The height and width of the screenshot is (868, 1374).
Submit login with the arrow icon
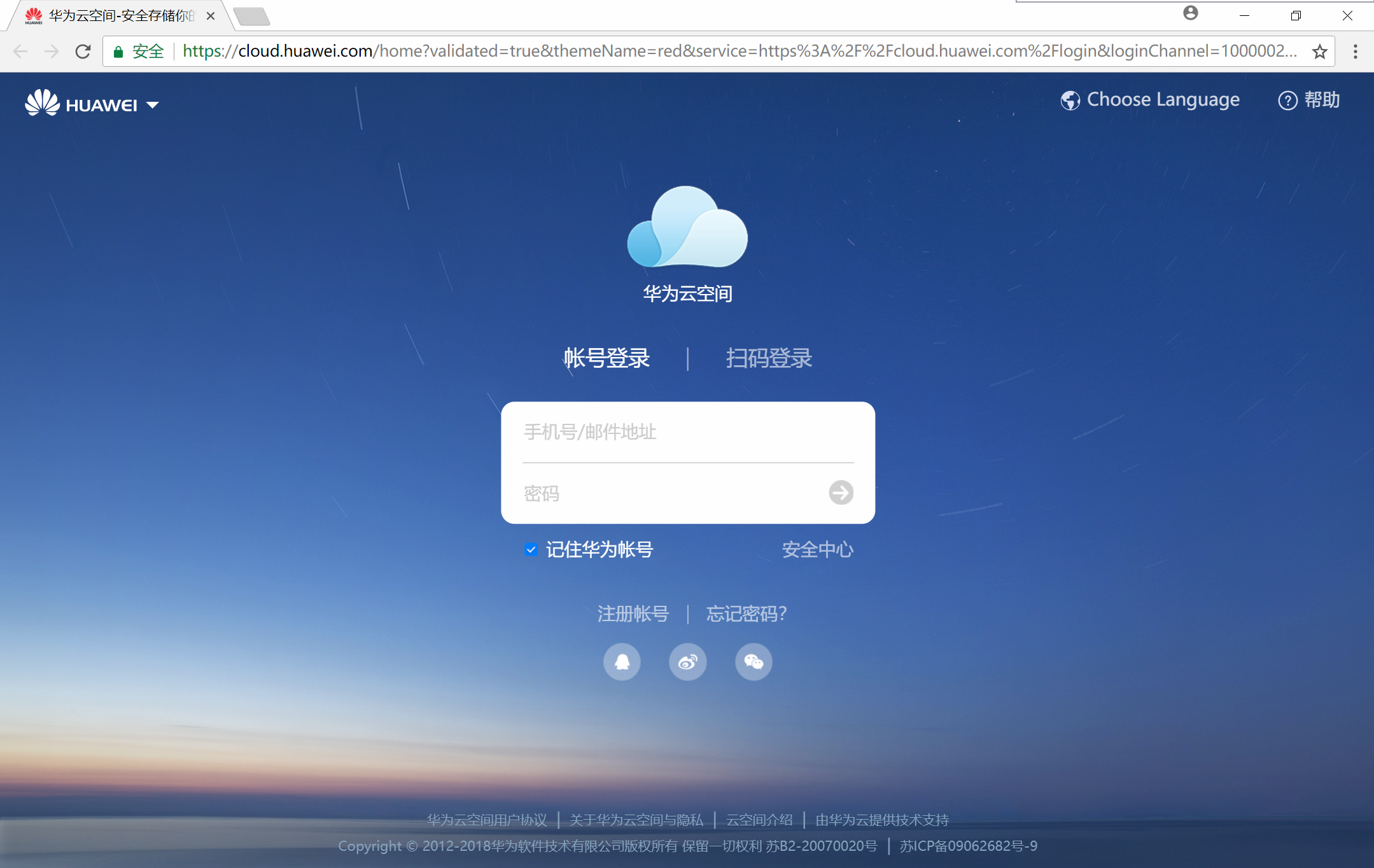coord(841,493)
